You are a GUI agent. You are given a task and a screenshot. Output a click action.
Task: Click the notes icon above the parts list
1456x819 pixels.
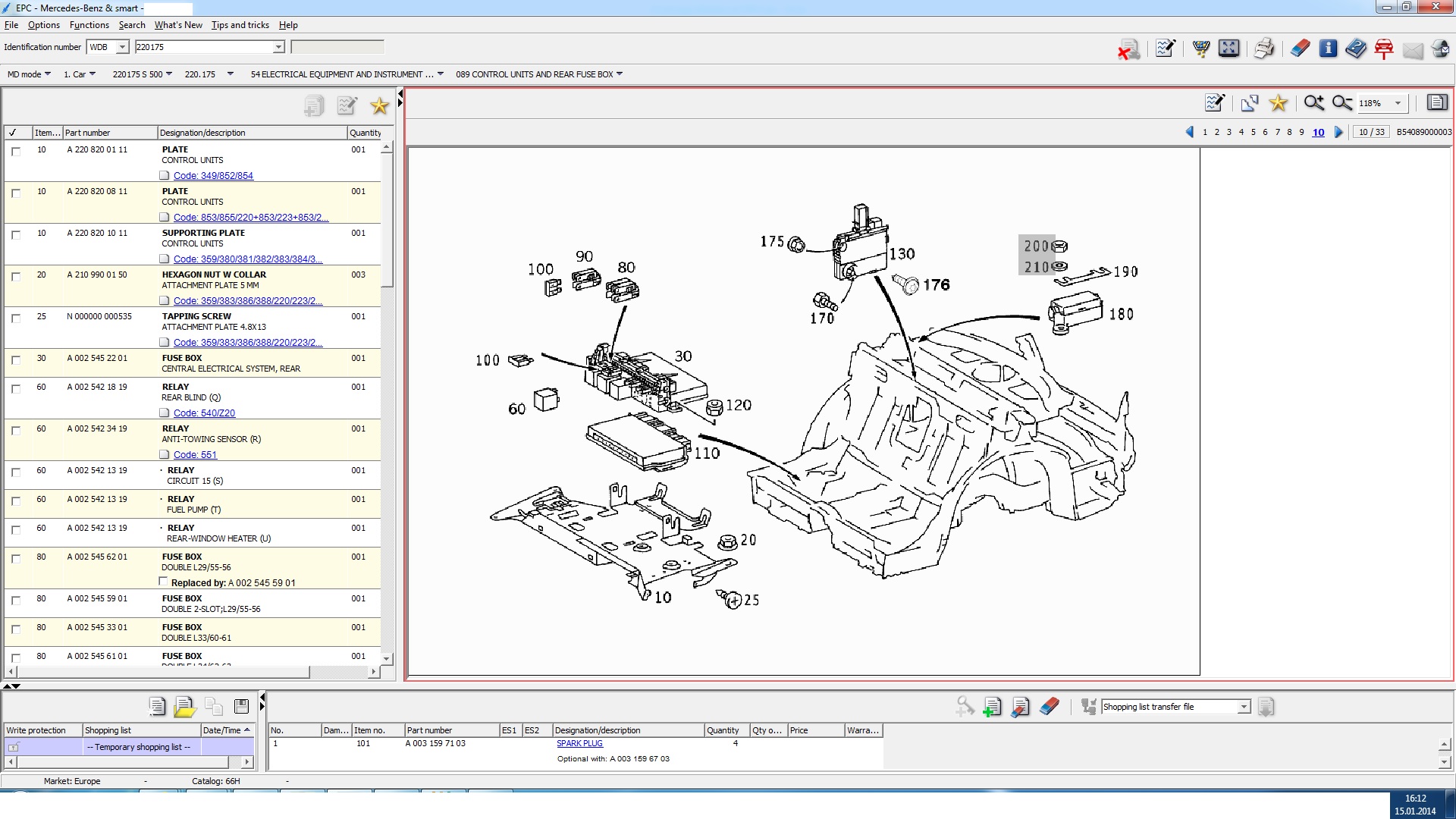(x=347, y=106)
